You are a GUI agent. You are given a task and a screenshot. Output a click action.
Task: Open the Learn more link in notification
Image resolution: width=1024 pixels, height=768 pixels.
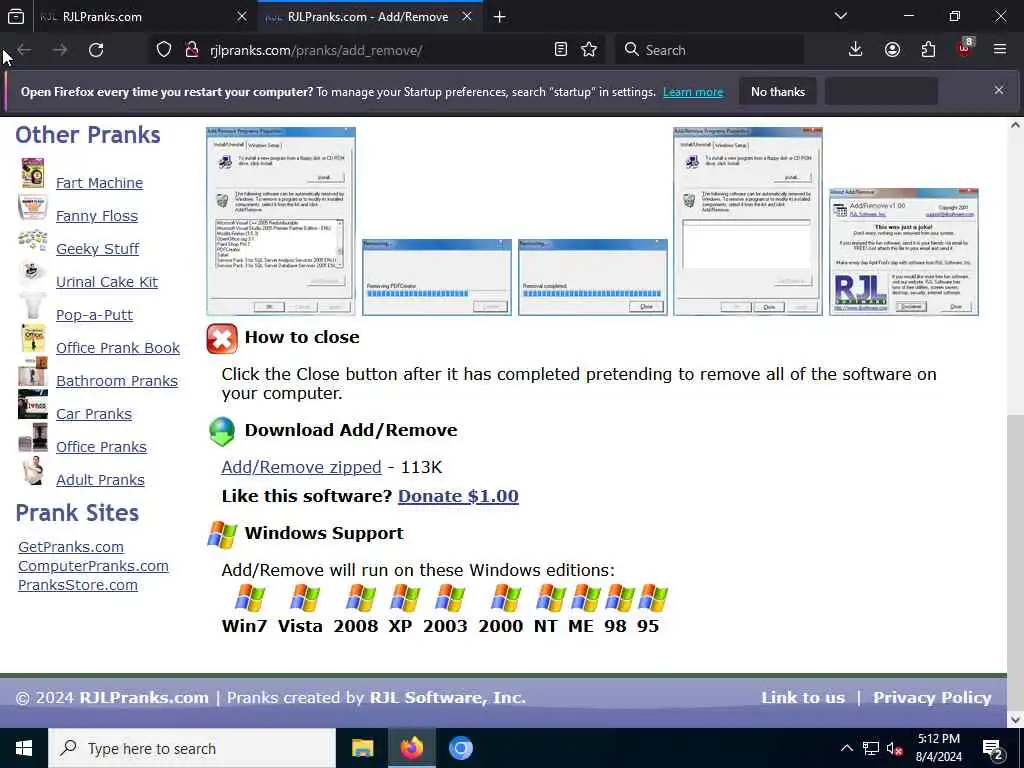coord(693,92)
